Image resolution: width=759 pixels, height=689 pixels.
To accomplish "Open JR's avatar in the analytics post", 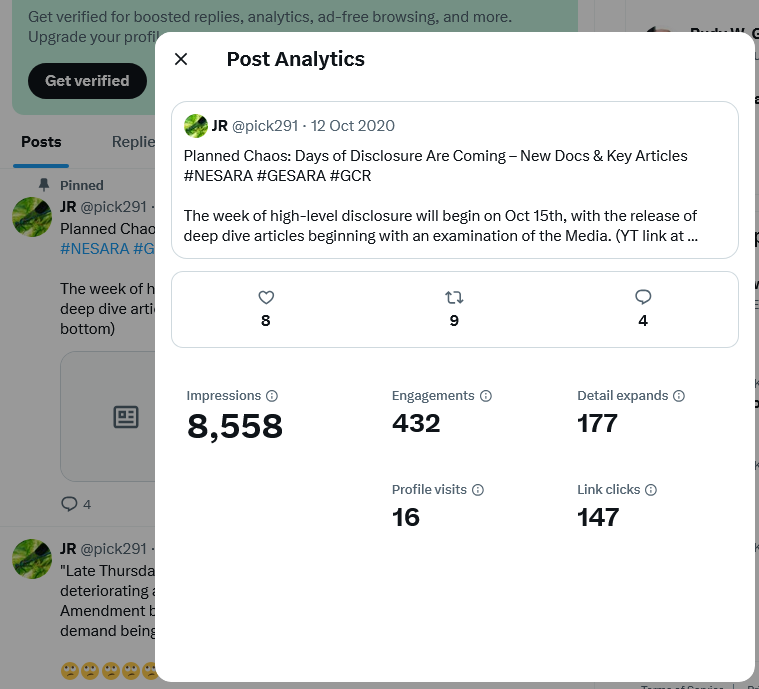I will click(x=196, y=126).
